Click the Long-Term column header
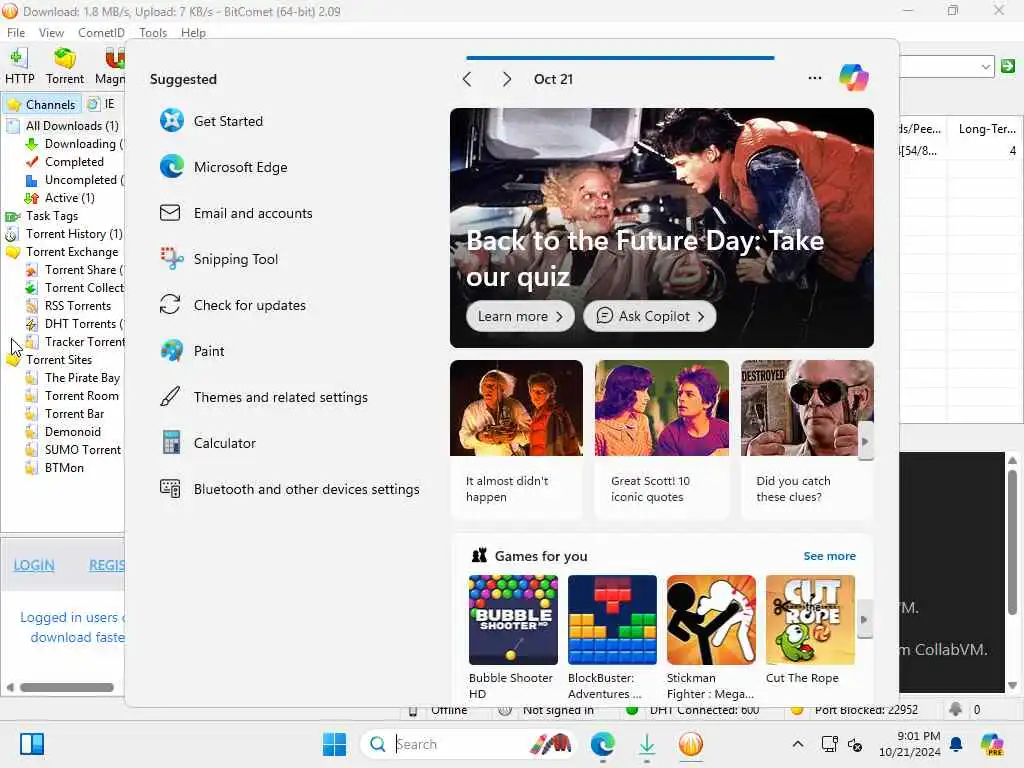The height and width of the screenshot is (768, 1024). click(x=986, y=129)
